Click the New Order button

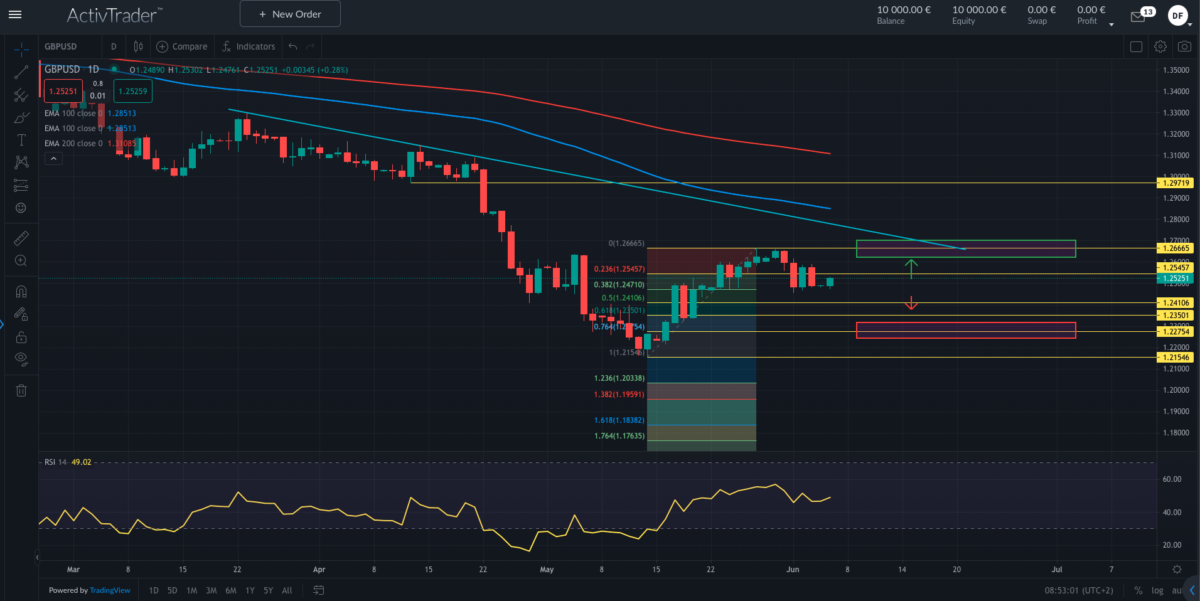click(290, 14)
